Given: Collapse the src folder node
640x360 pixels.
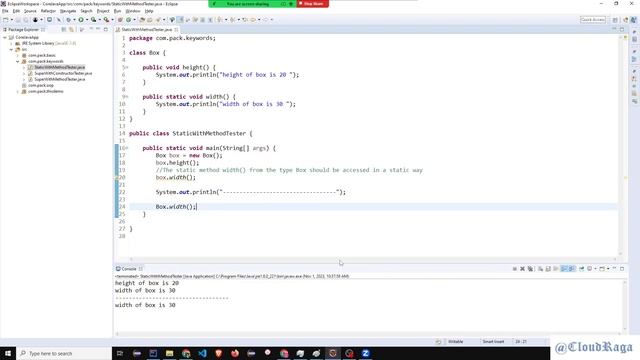Looking at the screenshot, I should click(11, 49).
